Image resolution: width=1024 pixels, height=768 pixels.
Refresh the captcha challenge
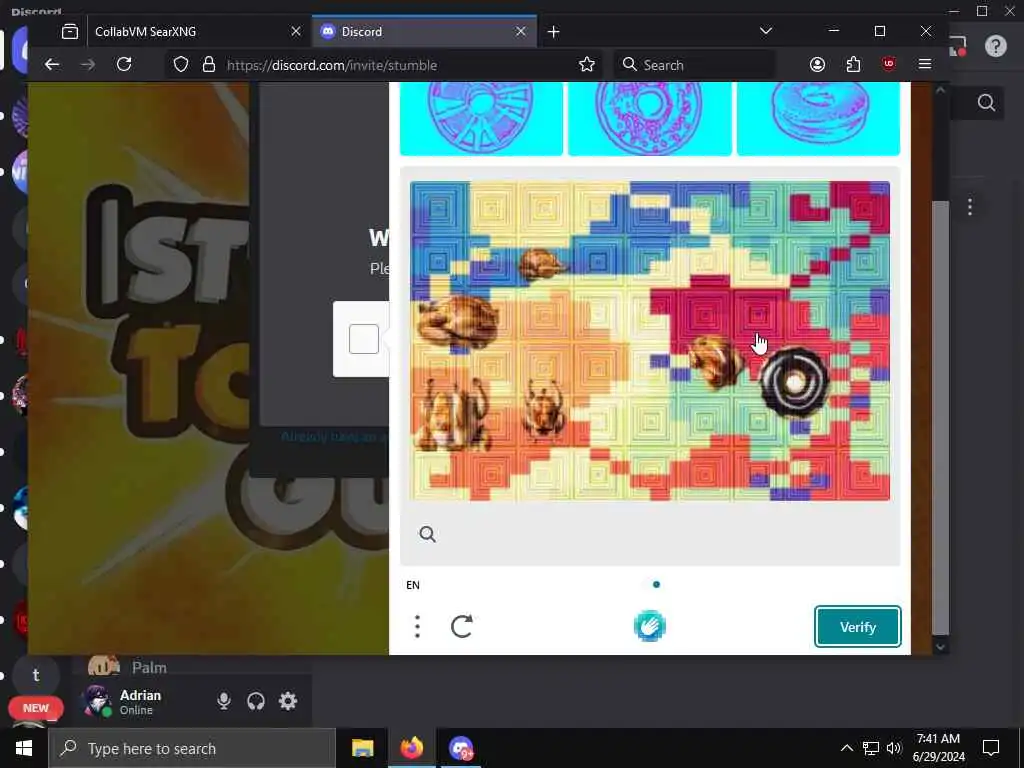pos(462,626)
